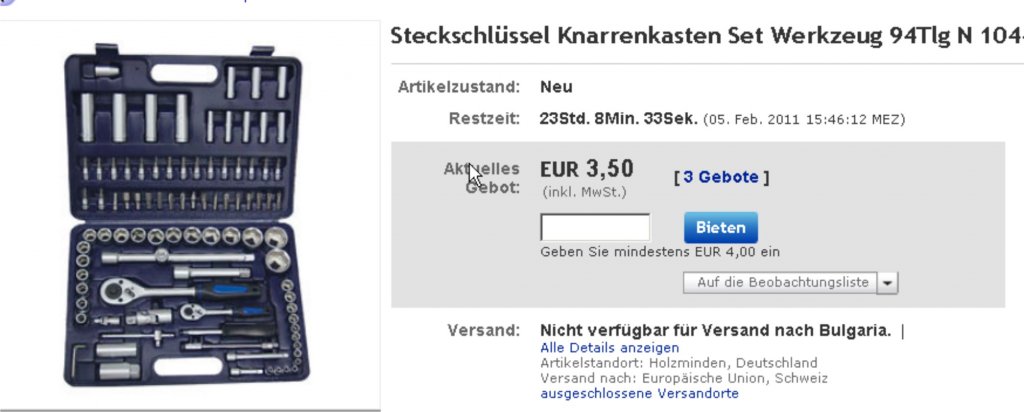1024x412 pixels.
Task: Focus the bid amount input field
Action: point(595,227)
